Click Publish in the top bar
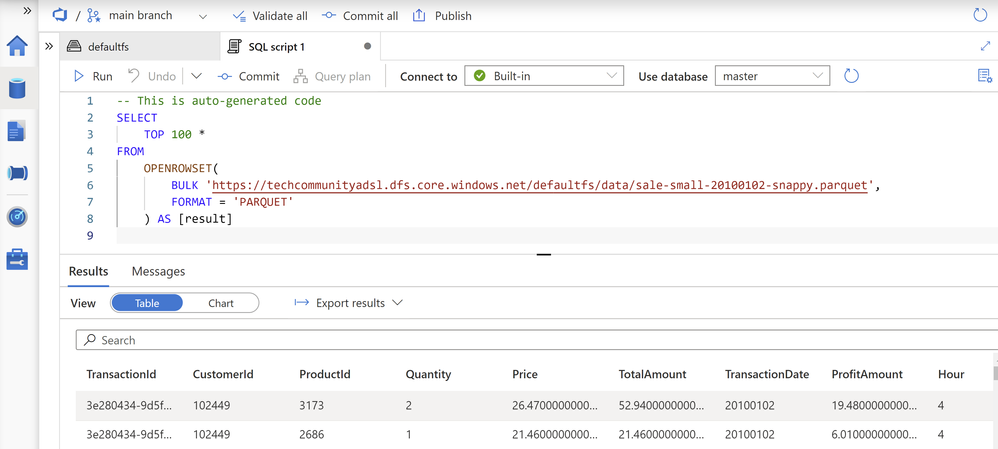Image resolution: width=998 pixels, height=449 pixels. point(442,16)
